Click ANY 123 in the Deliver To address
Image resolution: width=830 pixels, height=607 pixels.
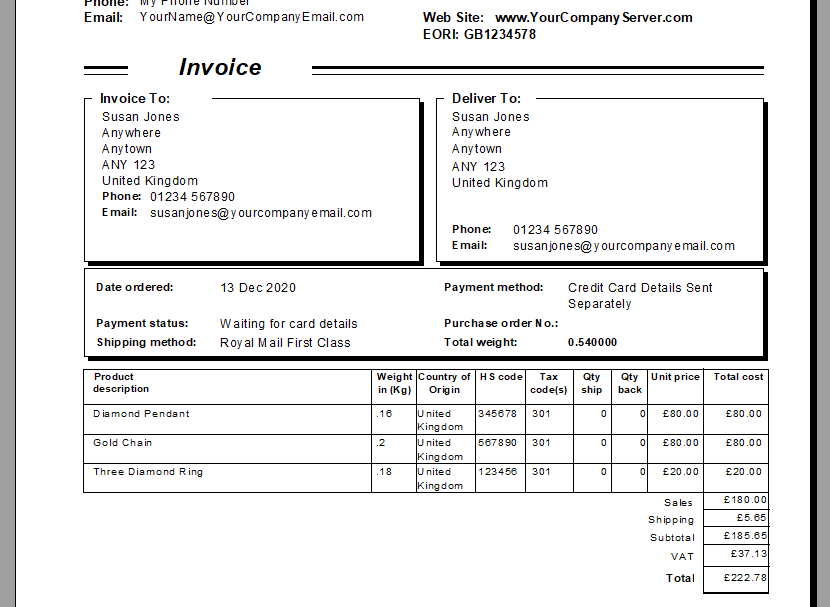(x=479, y=167)
